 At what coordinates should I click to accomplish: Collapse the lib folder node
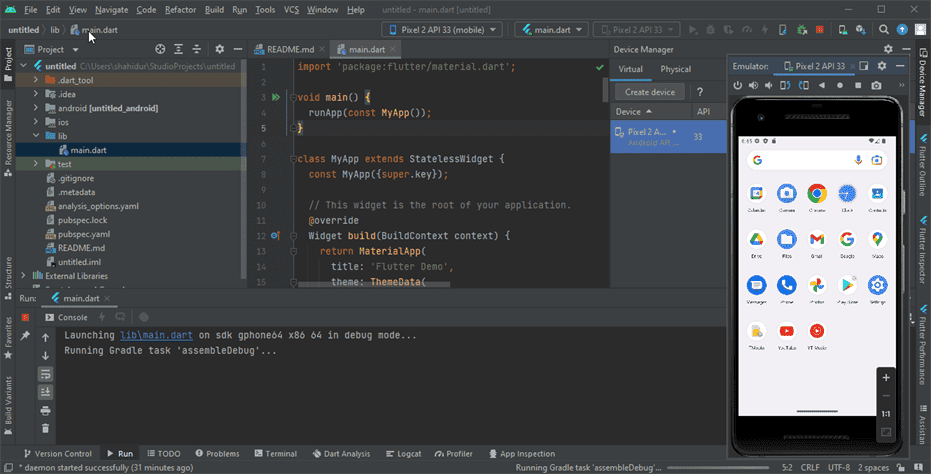tap(36, 136)
